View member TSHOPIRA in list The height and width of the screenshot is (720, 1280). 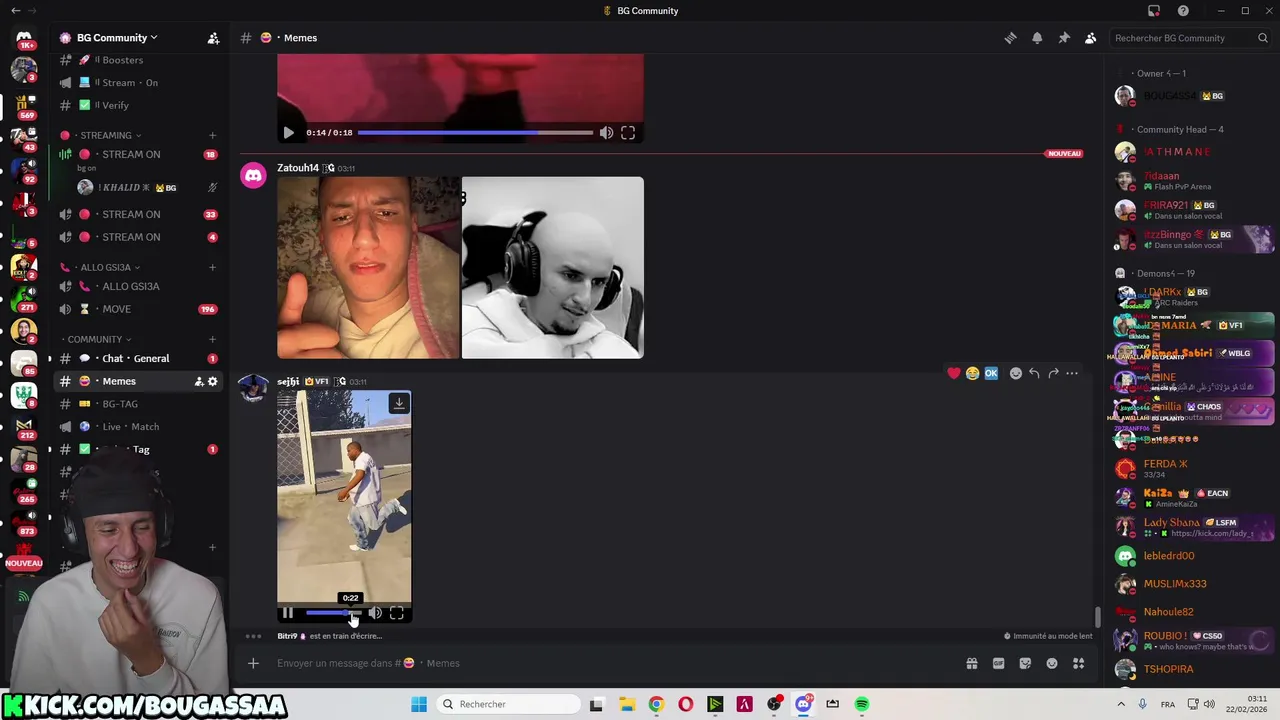1168,669
